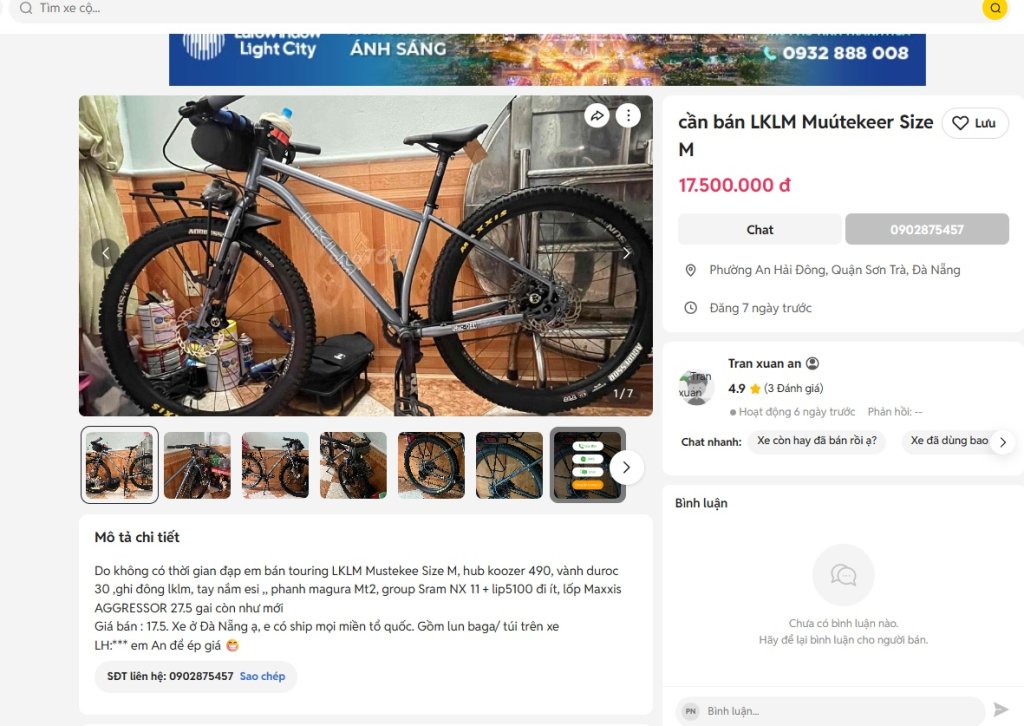1024x726 pixels.
Task: Select quick reply "Xe còn hay đã bán rồi ạ?"
Action: click(816, 441)
